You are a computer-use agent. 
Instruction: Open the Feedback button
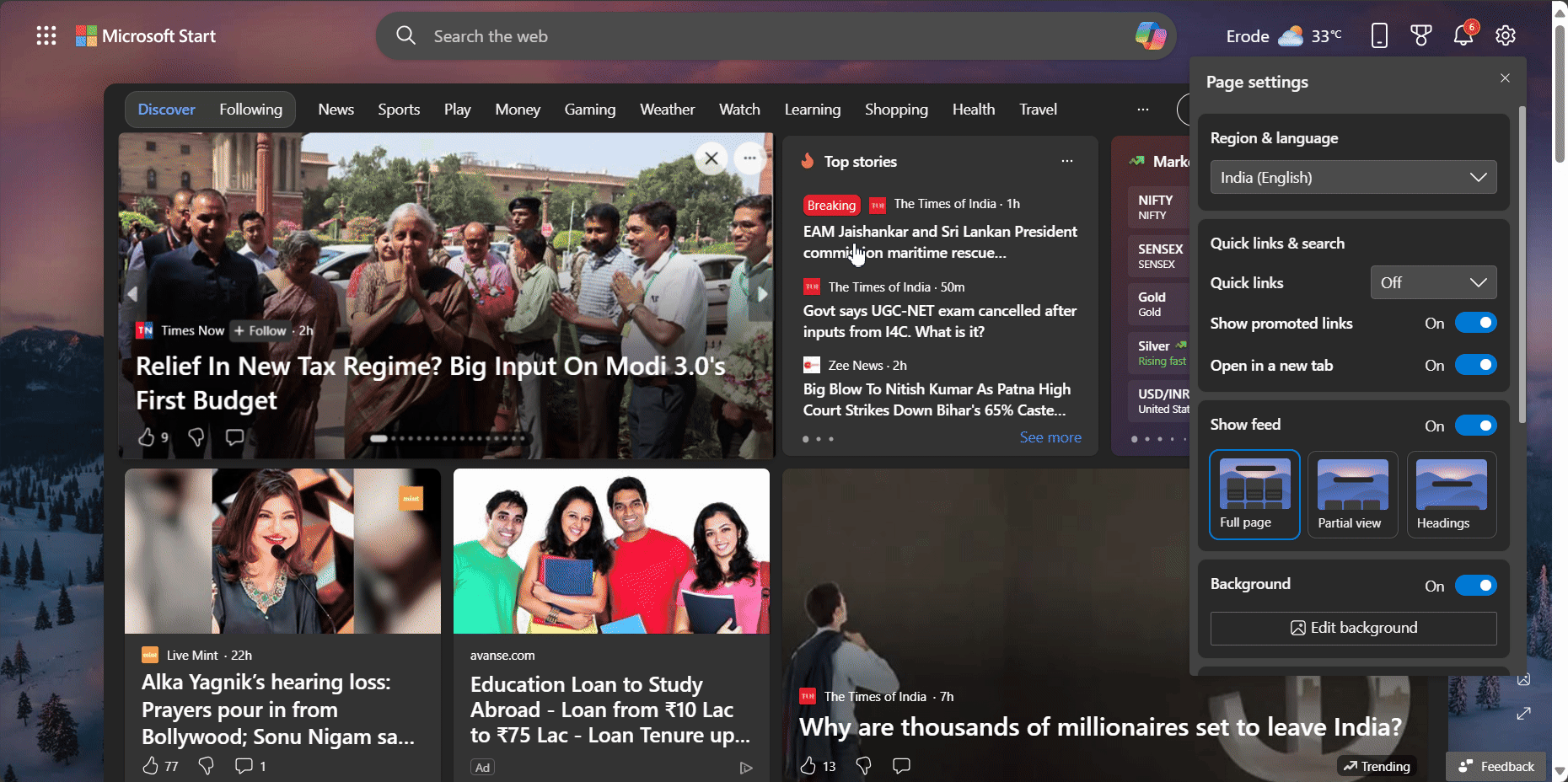pyautogui.click(x=1496, y=766)
